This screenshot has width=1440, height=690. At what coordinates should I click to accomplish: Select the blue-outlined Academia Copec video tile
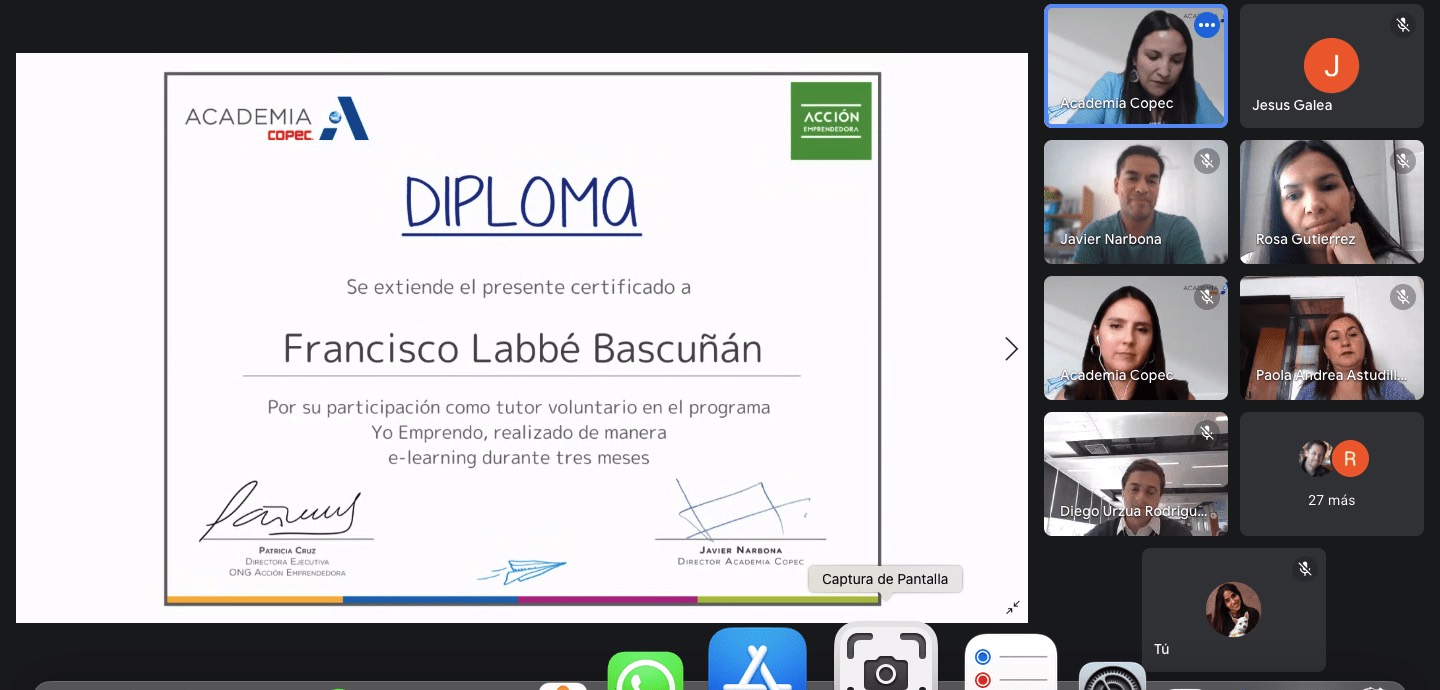pyautogui.click(x=1136, y=66)
